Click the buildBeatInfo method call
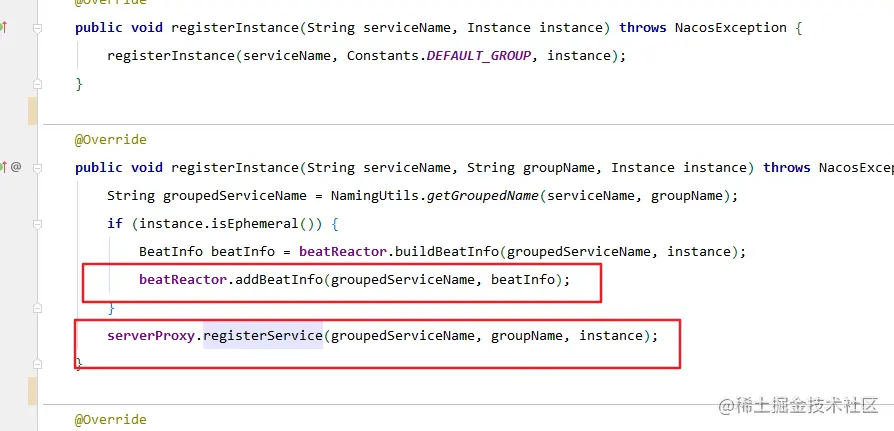This screenshot has width=894, height=431. pos(446,251)
